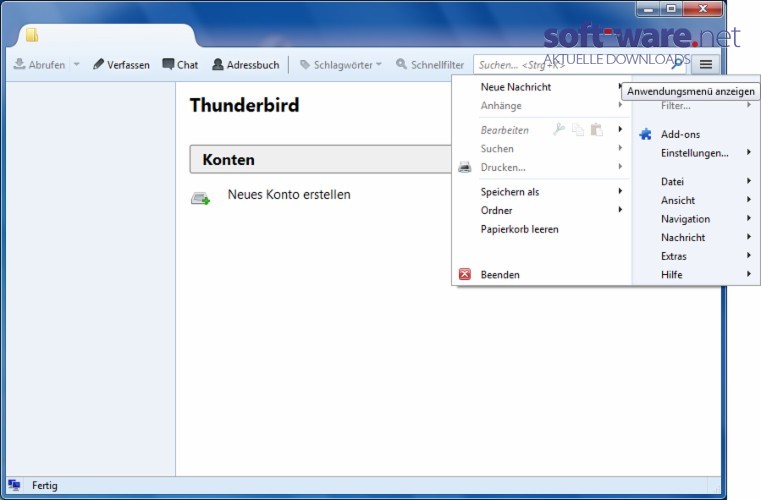Click the copy icon beside Bearbeiten
This screenshot has width=761, height=500.
(578, 130)
